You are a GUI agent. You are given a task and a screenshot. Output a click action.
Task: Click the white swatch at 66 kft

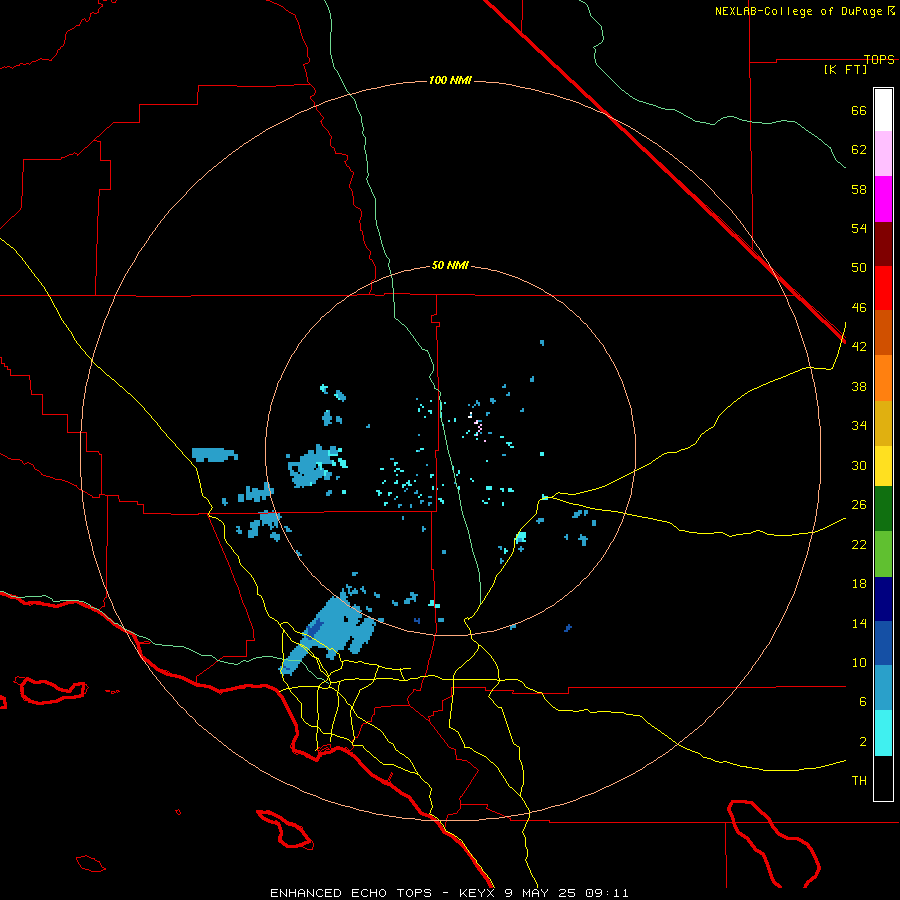(883, 110)
